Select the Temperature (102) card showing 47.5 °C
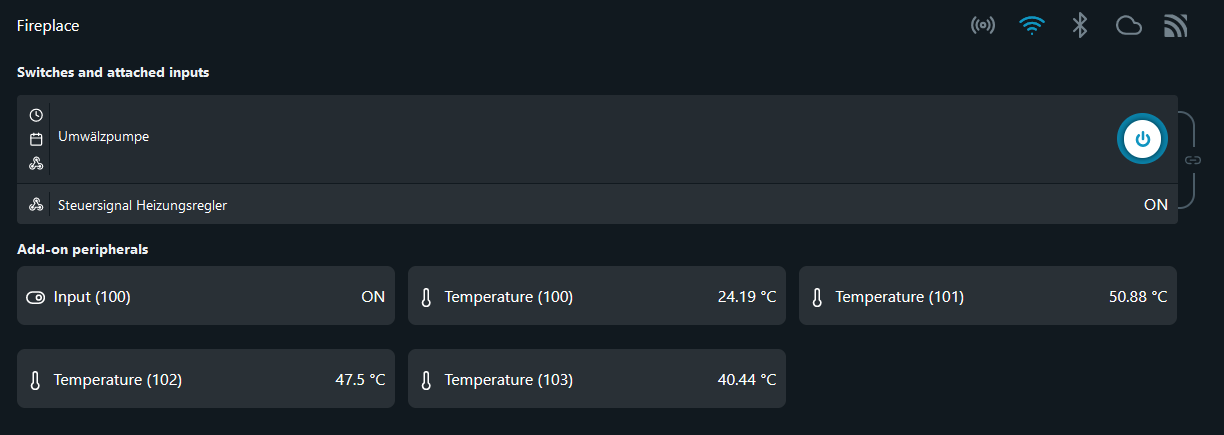 click(x=206, y=379)
